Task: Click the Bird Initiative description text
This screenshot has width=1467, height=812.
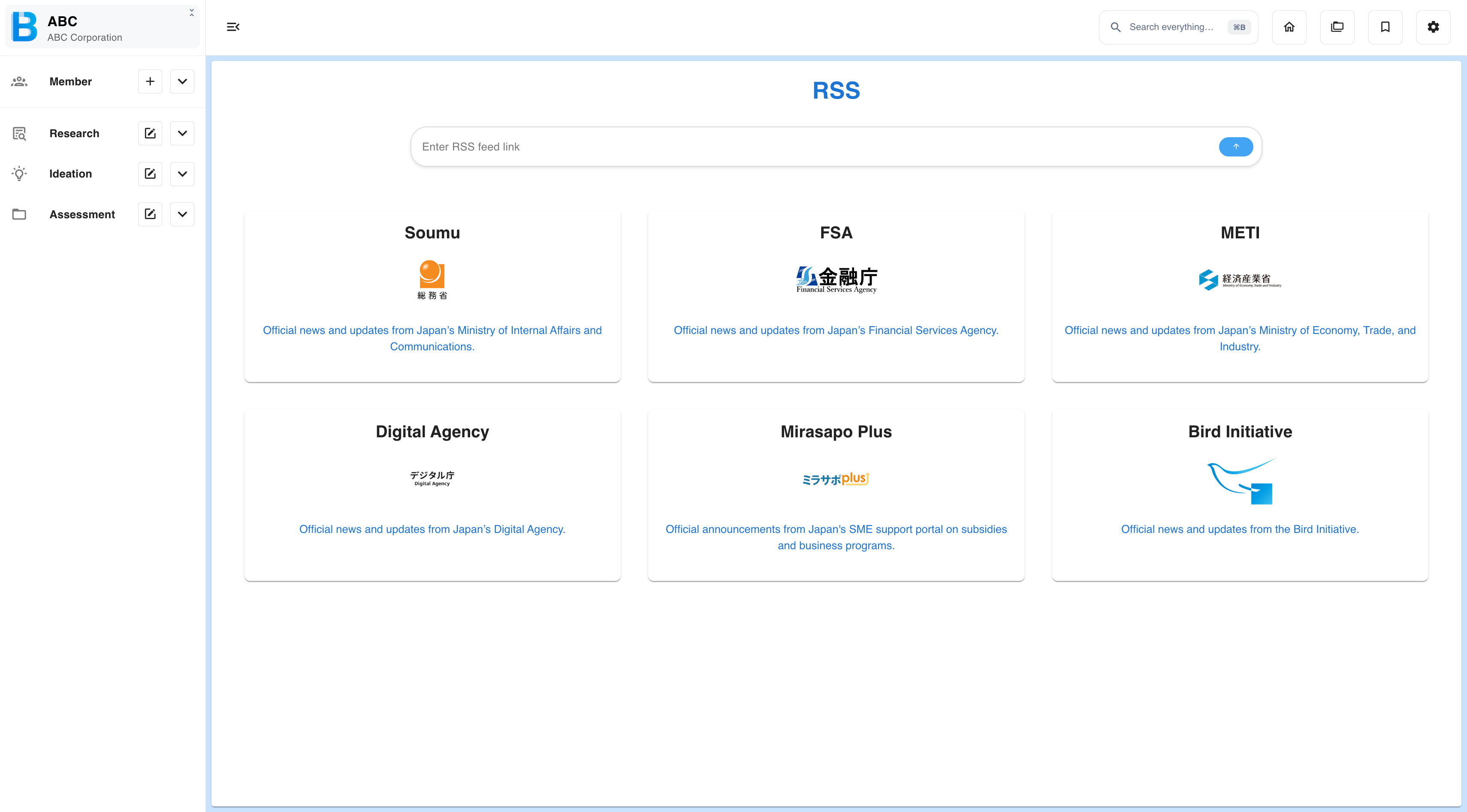Action: (x=1240, y=529)
